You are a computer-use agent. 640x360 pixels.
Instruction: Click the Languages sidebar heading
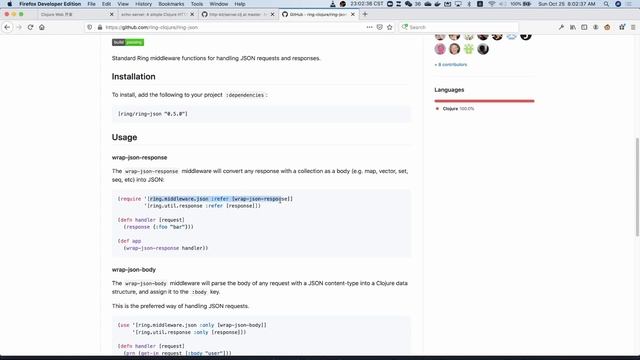coord(449,90)
